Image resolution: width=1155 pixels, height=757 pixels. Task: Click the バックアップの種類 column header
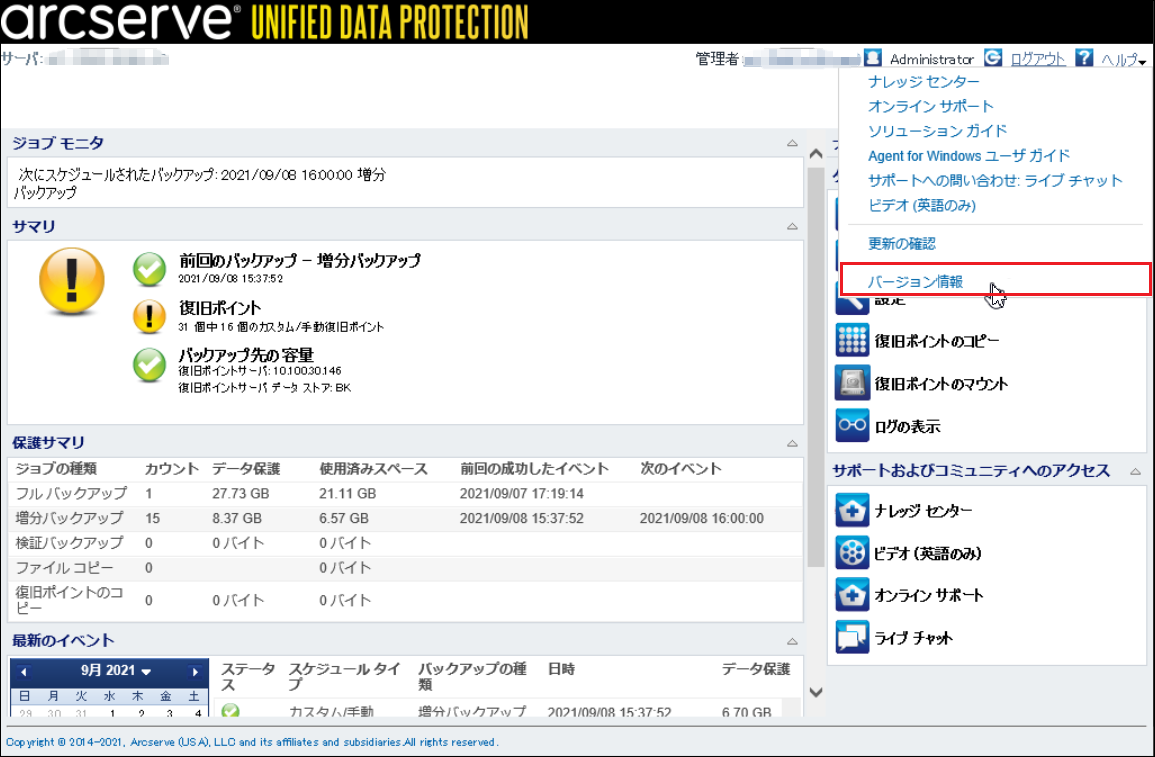click(472, 677)
